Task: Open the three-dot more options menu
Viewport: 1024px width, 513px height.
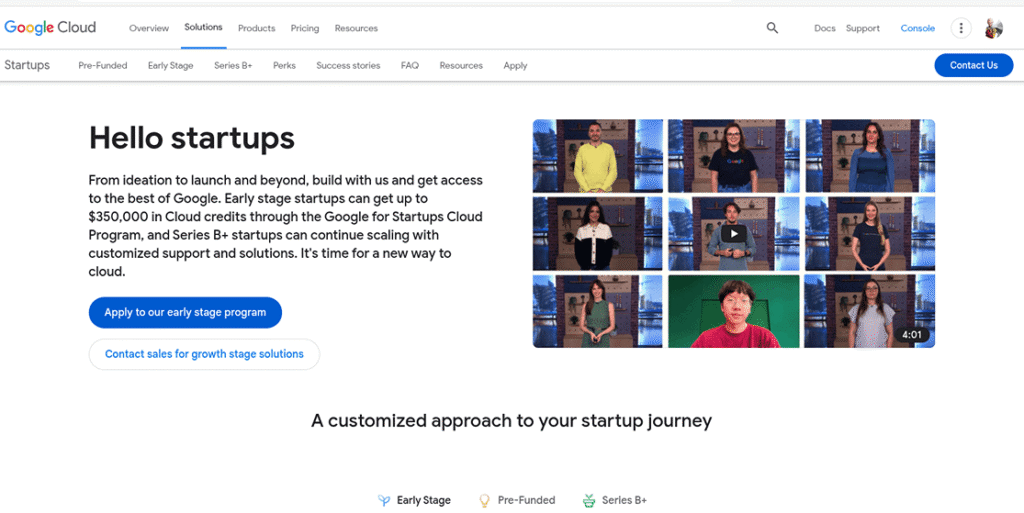Action: click(961, 28)
